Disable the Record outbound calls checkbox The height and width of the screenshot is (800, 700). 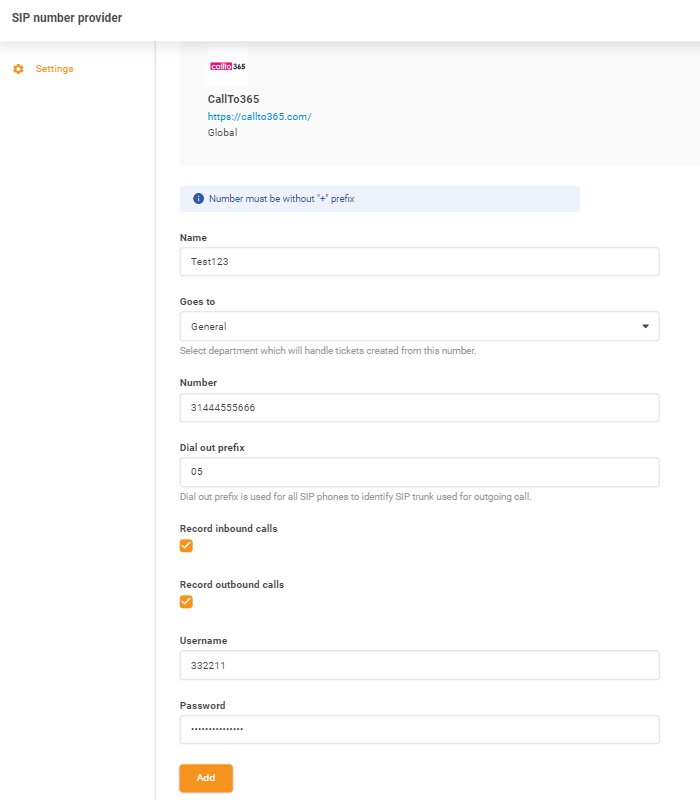[x=186, y=601]
